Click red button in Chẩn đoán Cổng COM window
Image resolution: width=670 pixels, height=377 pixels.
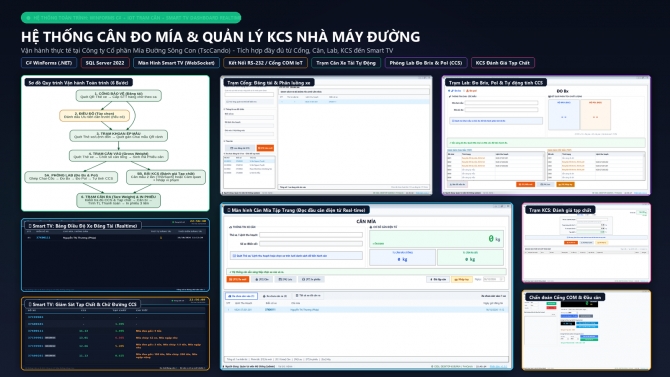point(551,308)
